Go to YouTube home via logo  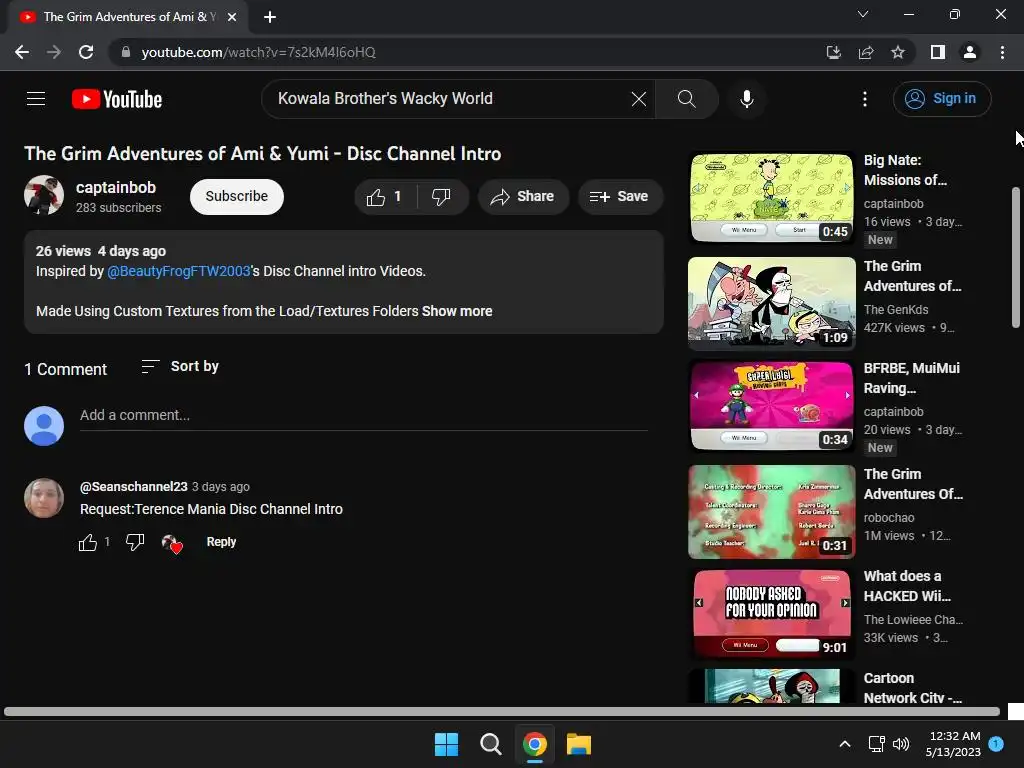[x=116, y=99]
